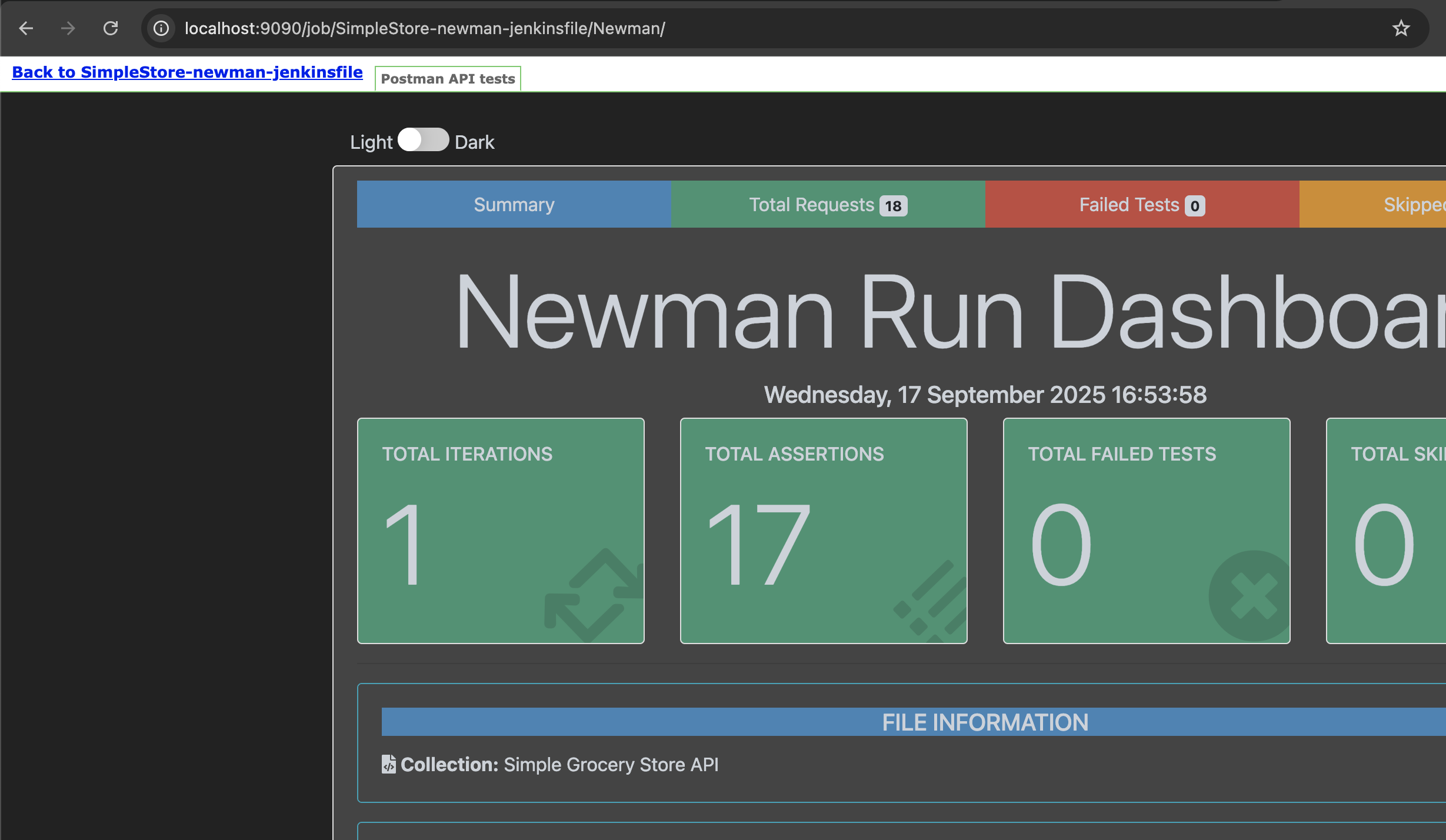Click the Failed Tests 0 badge
This screenshot has height=840, width=1446.
[x=1195, y=206]
